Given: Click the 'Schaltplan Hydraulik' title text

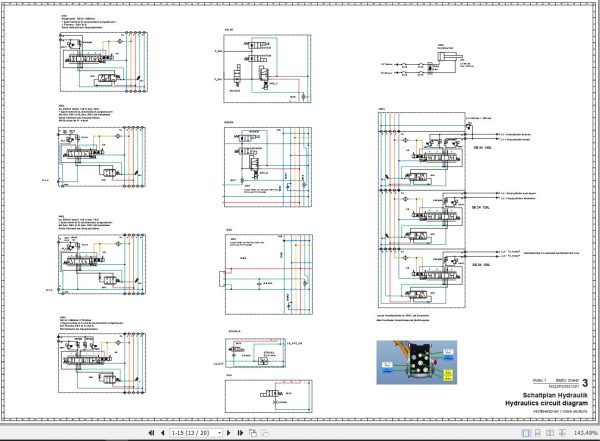Looking at the screenshot, I should point(555,395).
